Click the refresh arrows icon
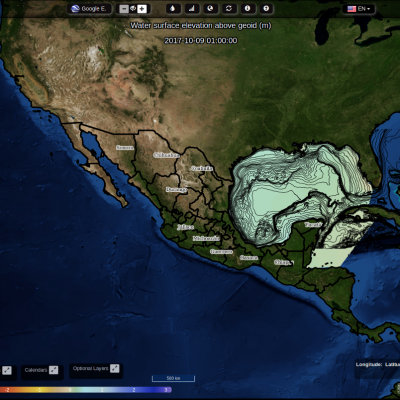 (229, 9)
